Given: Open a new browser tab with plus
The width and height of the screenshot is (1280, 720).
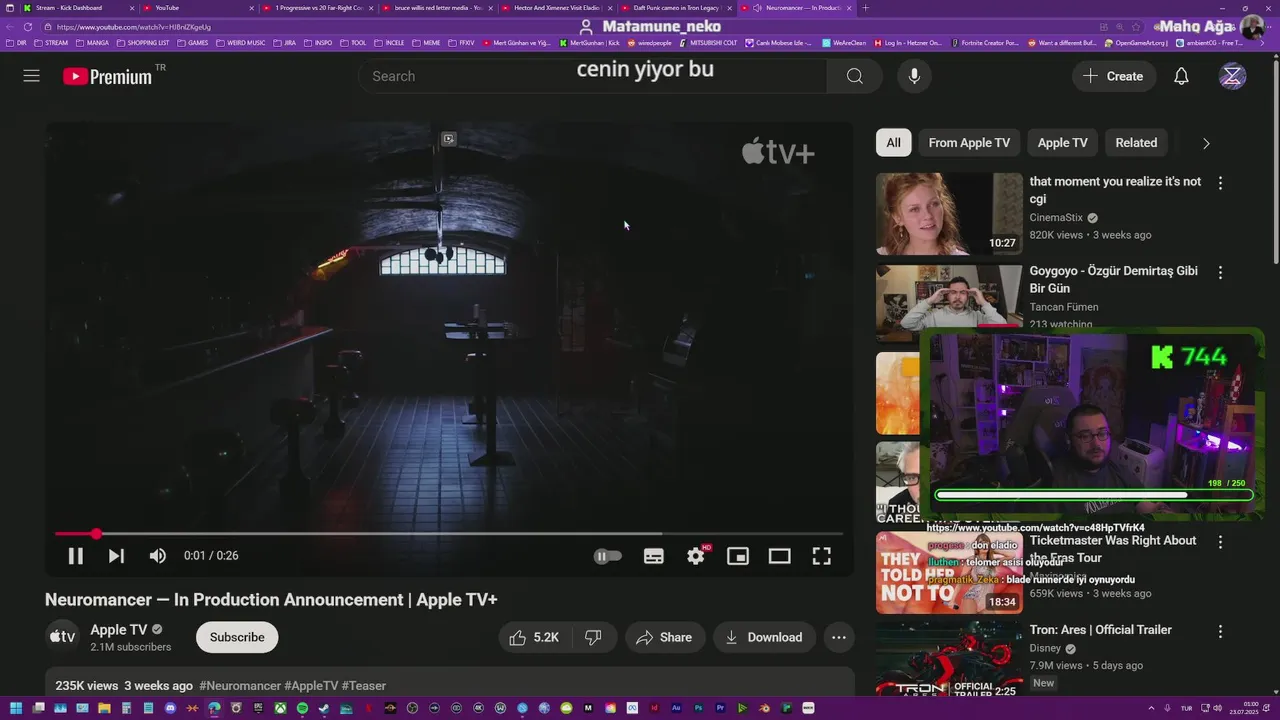Looking at the screenshot, I should coord(866,8).
